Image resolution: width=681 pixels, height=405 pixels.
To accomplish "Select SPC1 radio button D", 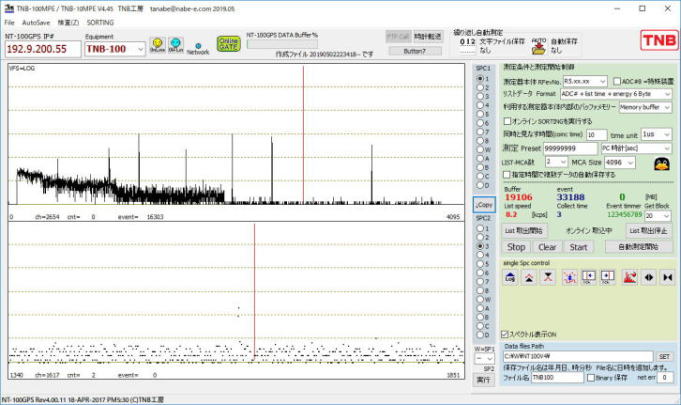I will click(480, 185).
